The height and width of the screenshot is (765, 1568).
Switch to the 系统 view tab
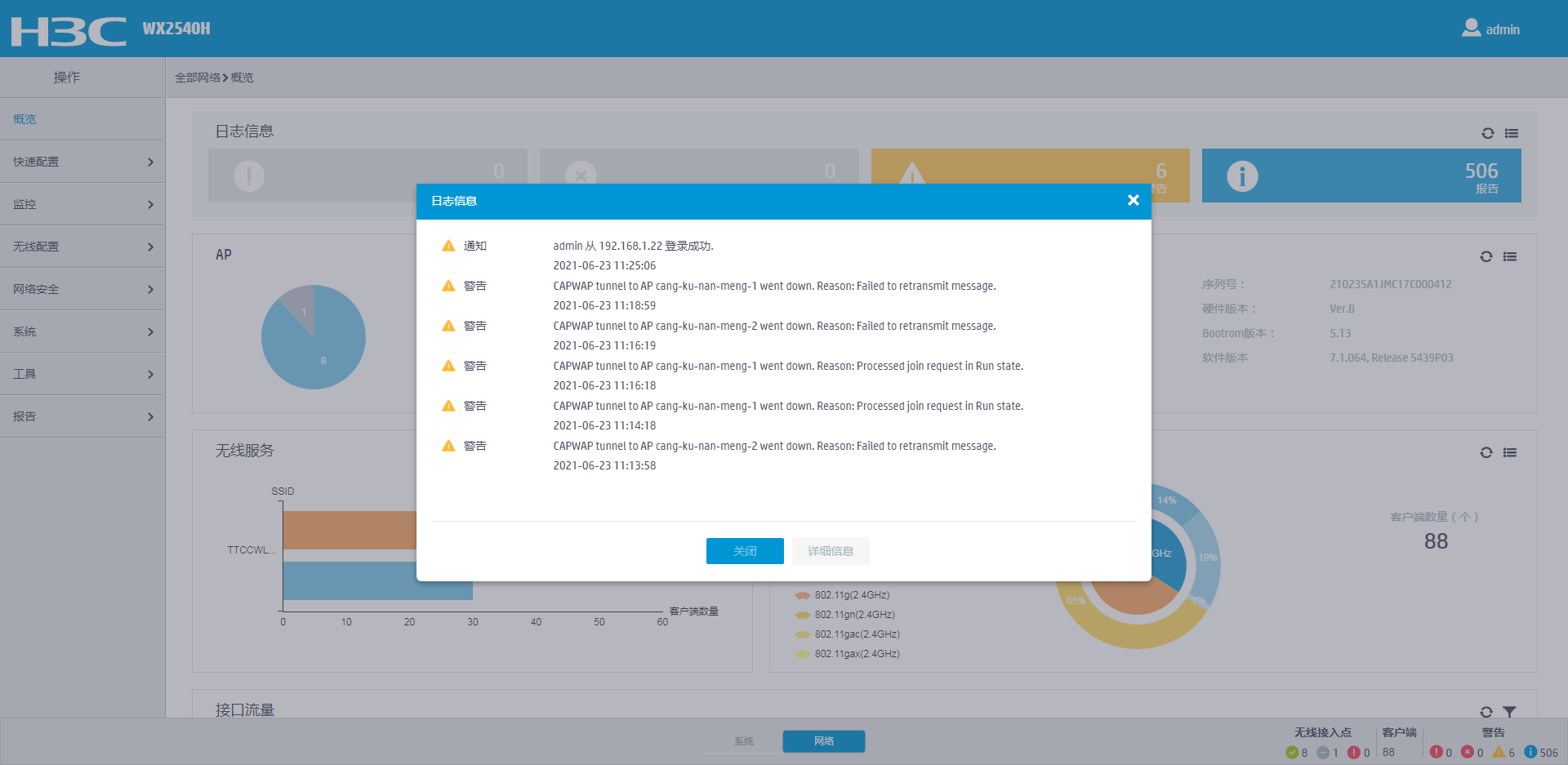coord(743,741)
